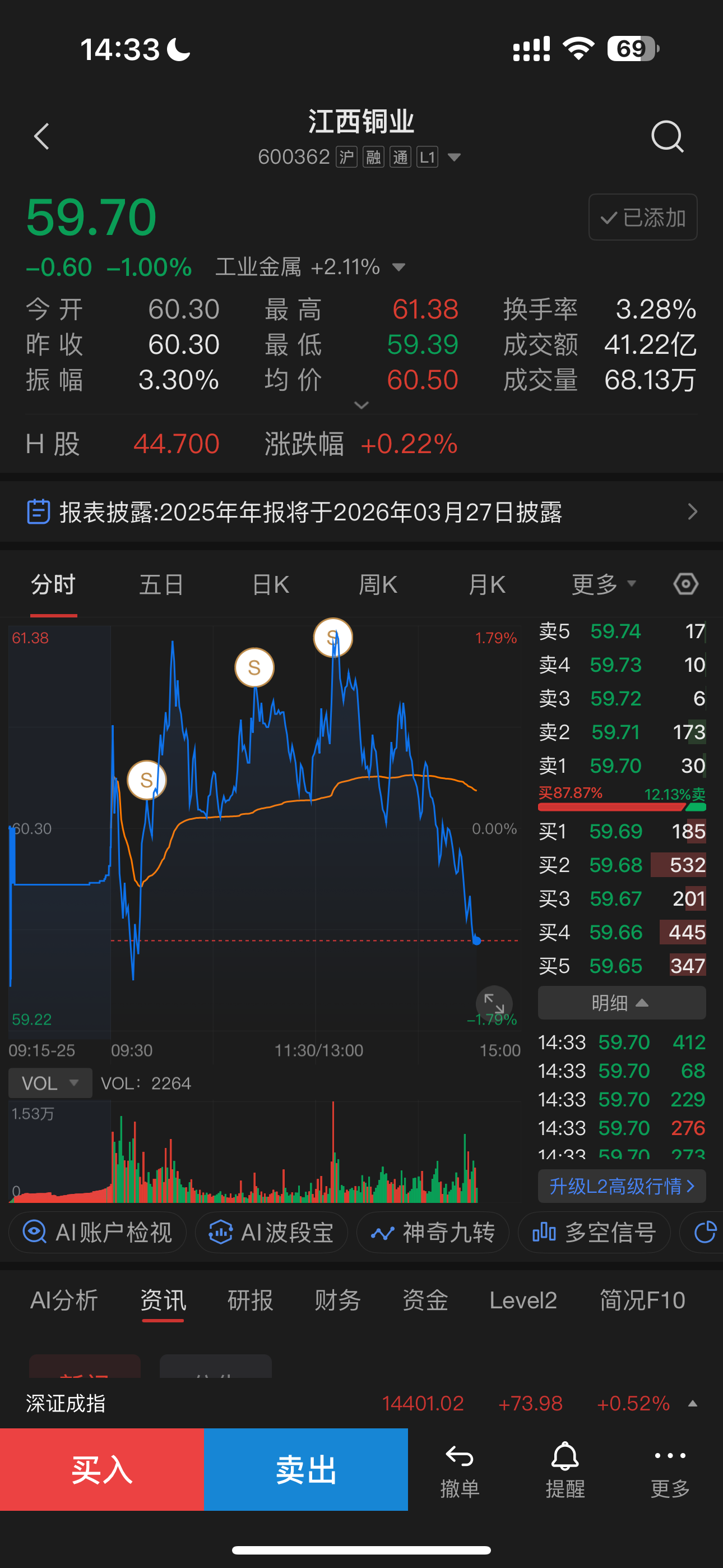Tap trade tick with volume 276
Viewport: 723px width, 1568px height.
(x=622, y=1128)
